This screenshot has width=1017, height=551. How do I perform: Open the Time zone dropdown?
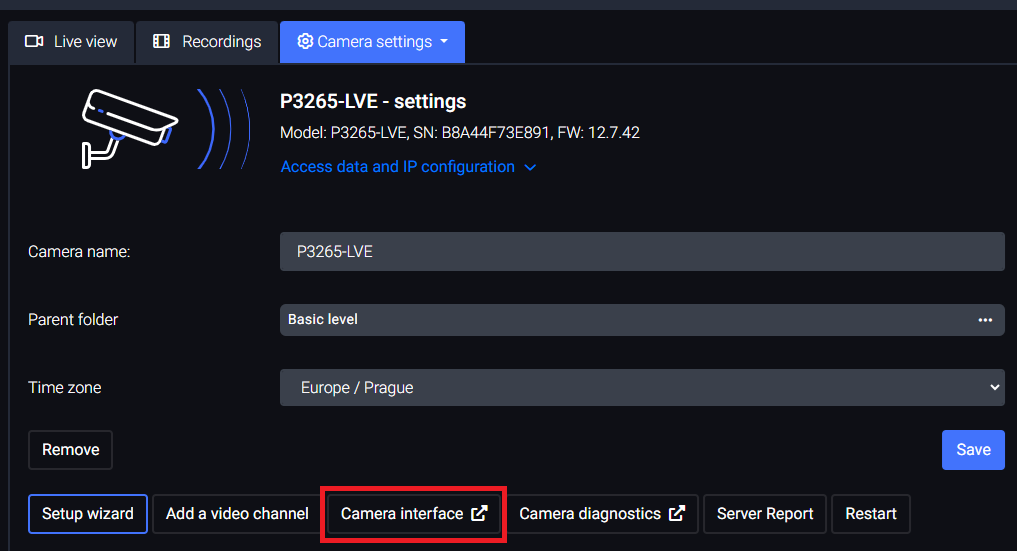[x=642, y=387]
